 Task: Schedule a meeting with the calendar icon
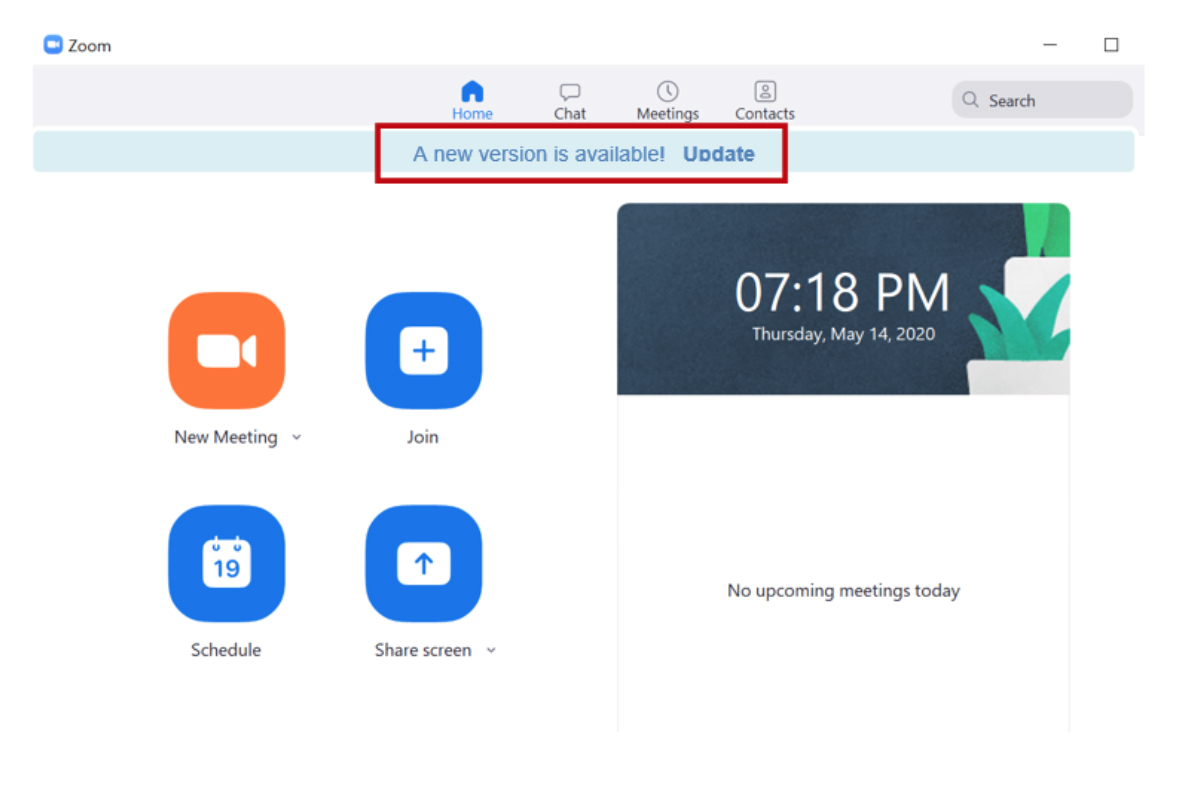tap(226, 564)
